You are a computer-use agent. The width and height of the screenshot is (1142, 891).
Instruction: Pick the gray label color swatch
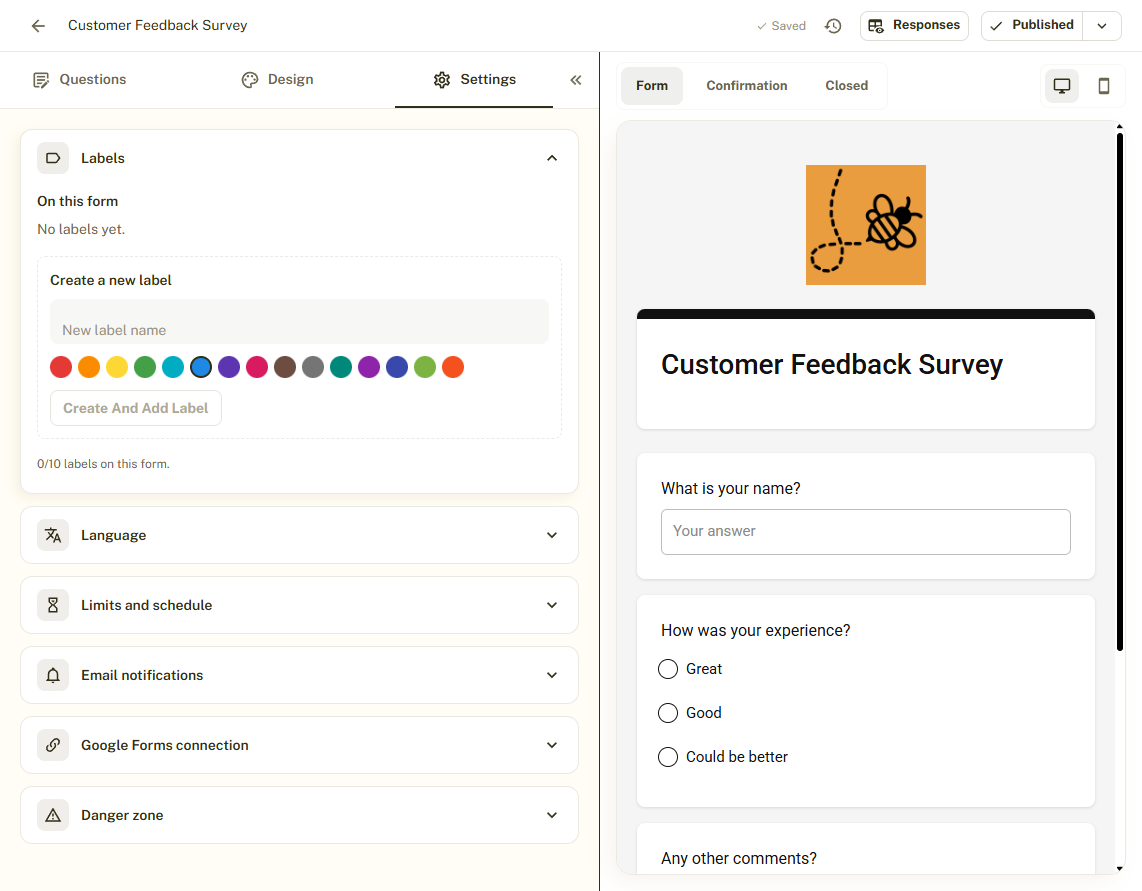point(313,367)
